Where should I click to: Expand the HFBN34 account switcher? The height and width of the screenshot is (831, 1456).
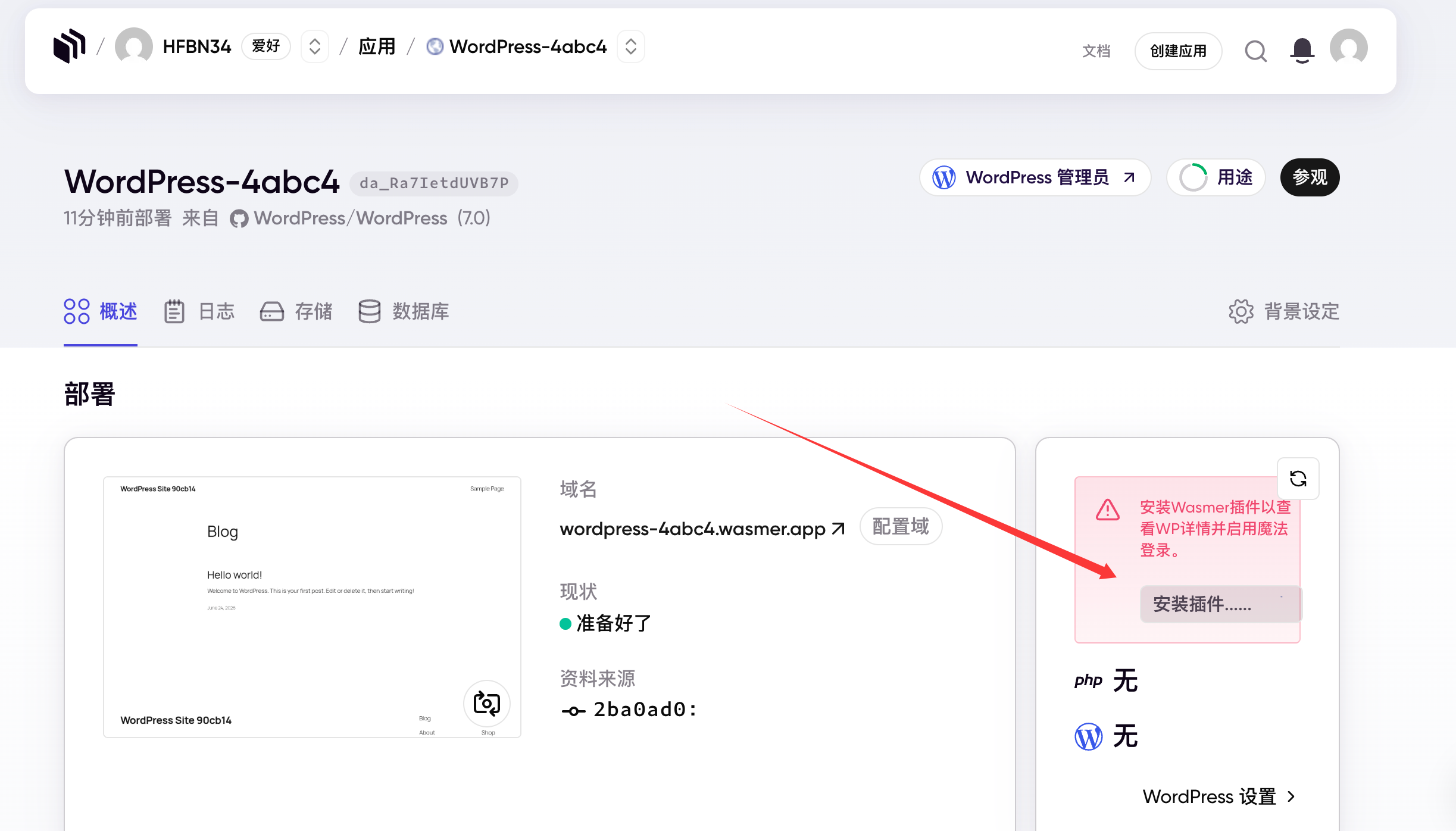click(315, 46)
